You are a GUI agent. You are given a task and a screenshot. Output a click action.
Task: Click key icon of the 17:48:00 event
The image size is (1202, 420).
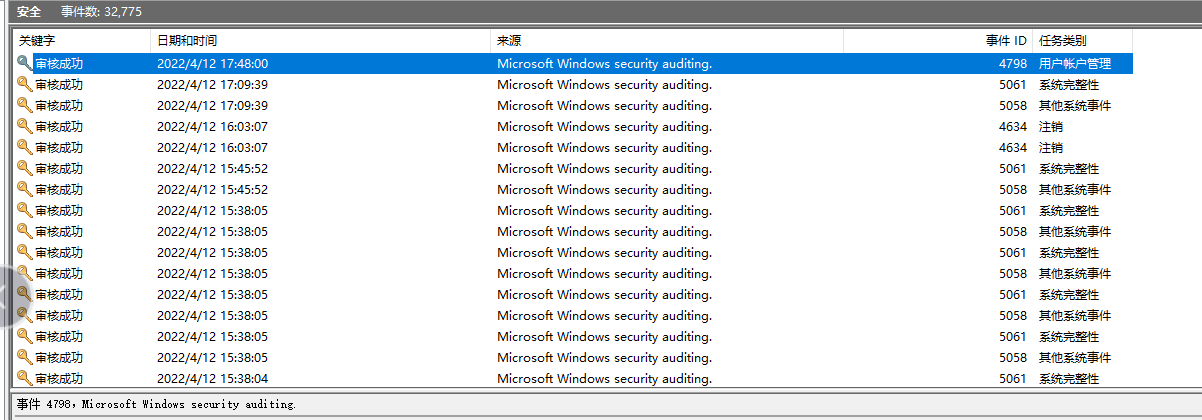[x=24, y=63]
